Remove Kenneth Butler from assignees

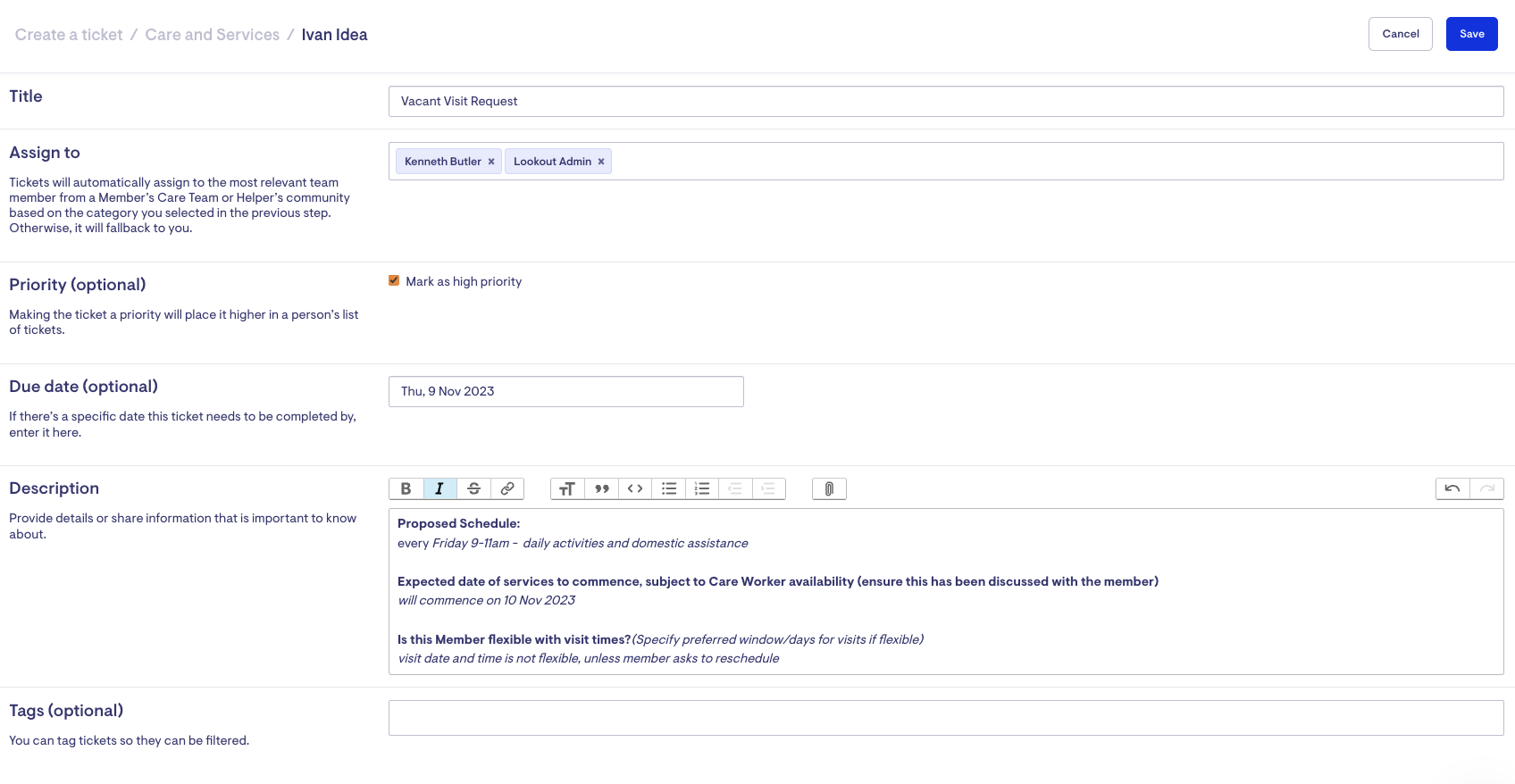491,162
